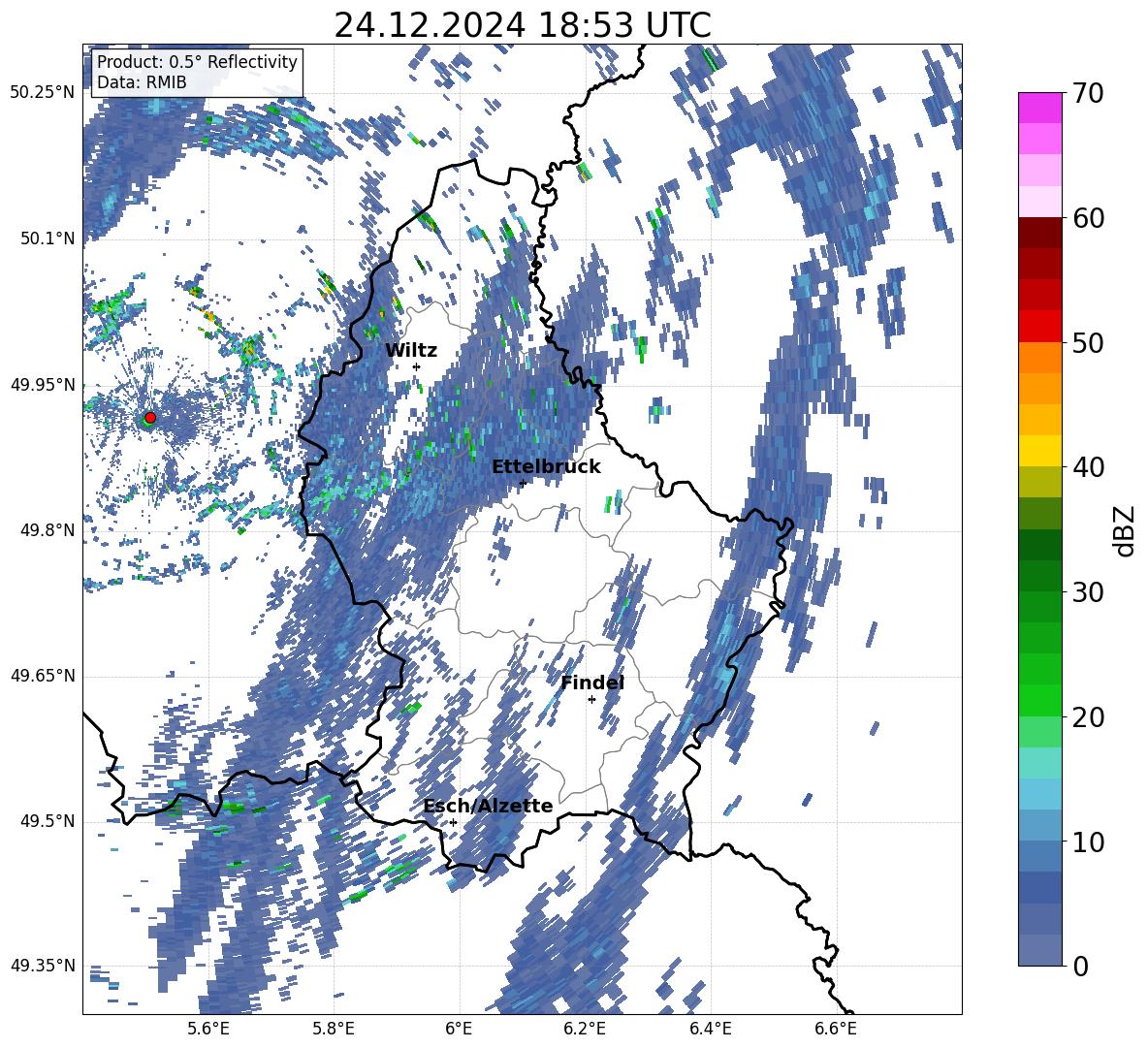Click the Ettelbruck city label
The height and width of the screenshot is (1048, 1148).
pos(546,466)
